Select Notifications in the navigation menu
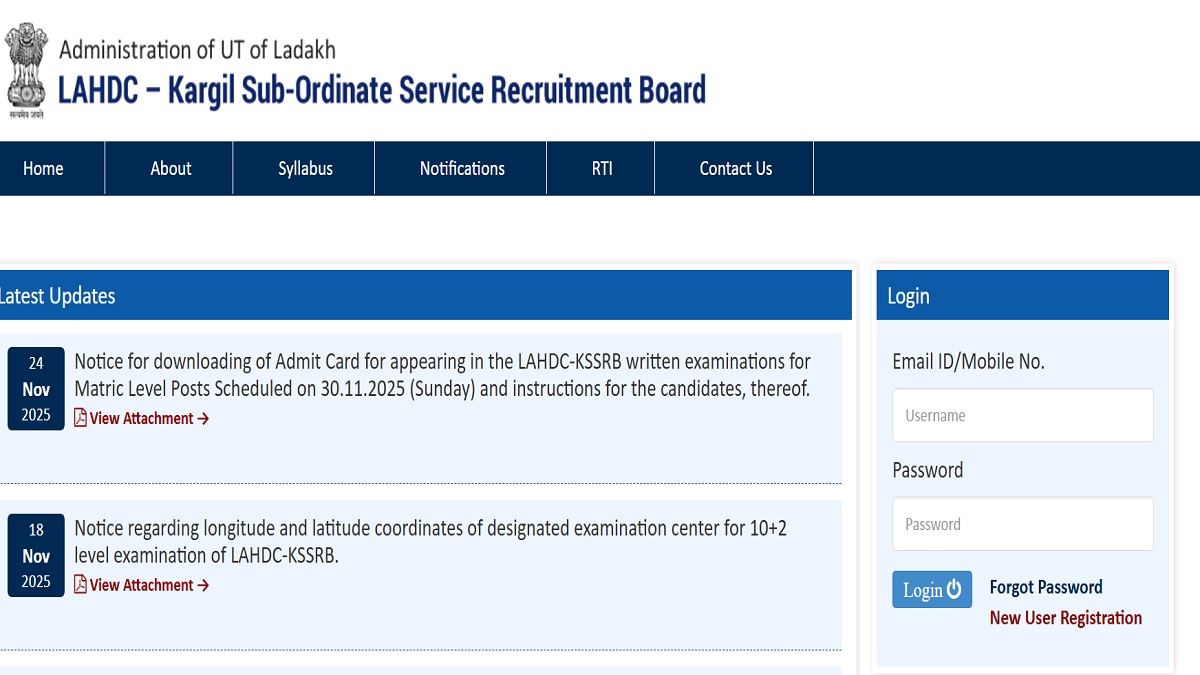1200x675 pixels. (461, 168)
